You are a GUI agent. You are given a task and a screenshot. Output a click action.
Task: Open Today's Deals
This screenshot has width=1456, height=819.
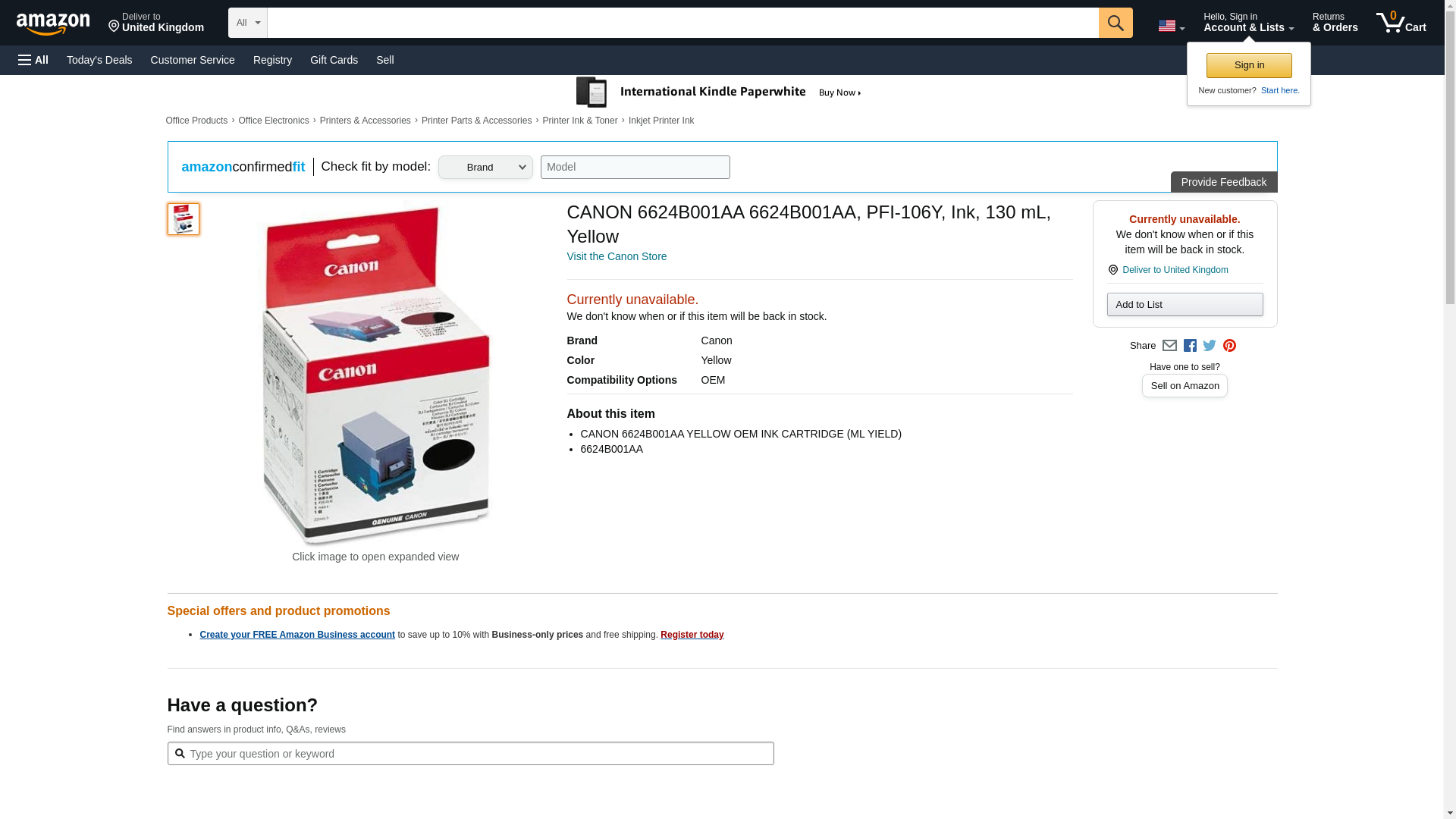[99, 60]
